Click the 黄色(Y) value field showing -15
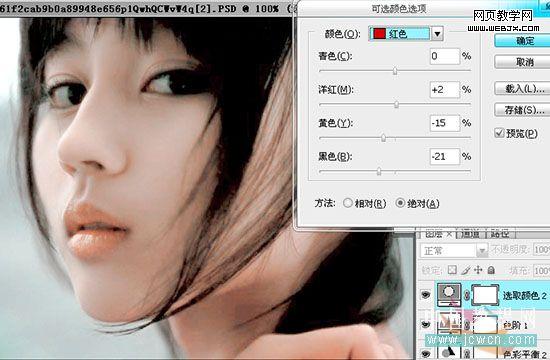The height and width of the screenshot is (360, 550). [x=444, y=123]
